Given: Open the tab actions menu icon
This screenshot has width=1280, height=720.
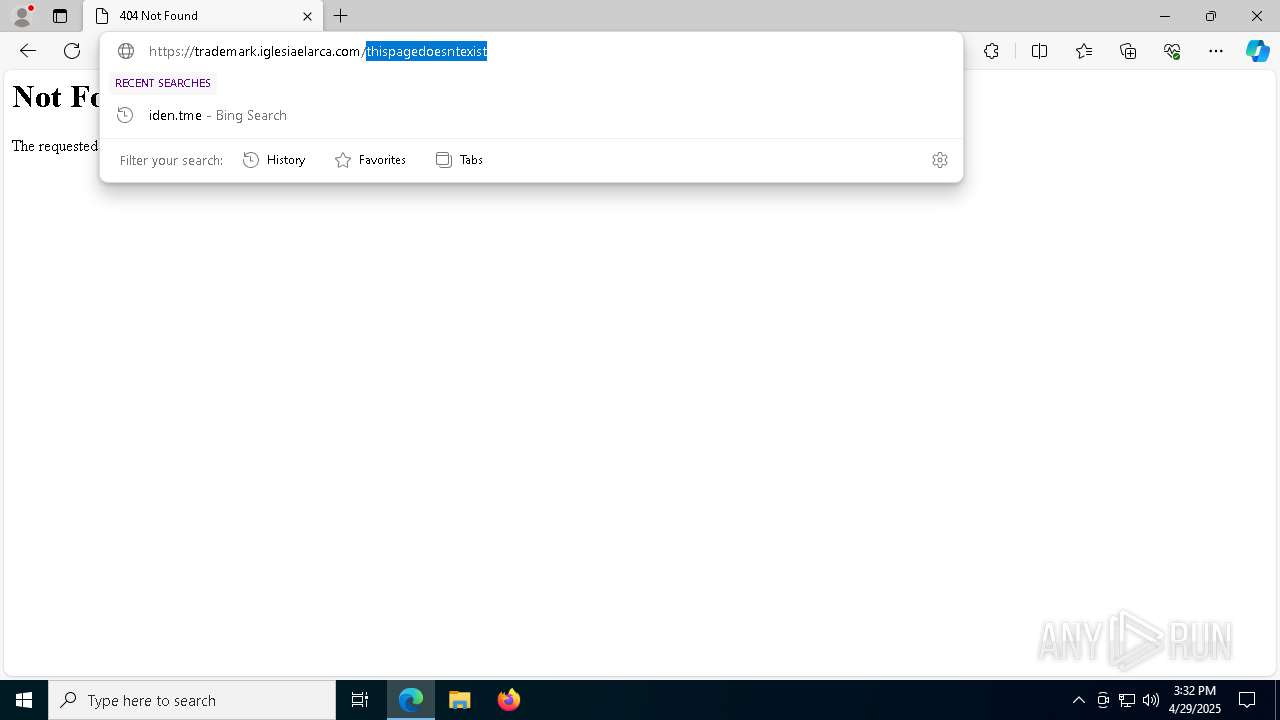Looking at the screenshot, I should 60,16.
